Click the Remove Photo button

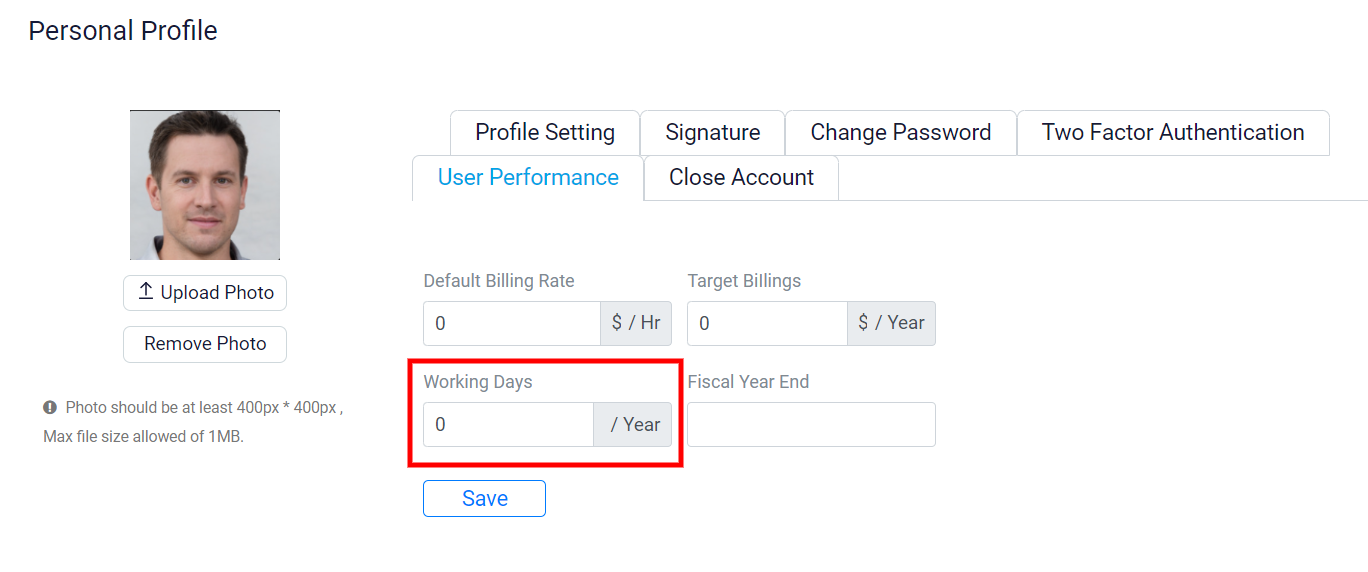(205, 344)
